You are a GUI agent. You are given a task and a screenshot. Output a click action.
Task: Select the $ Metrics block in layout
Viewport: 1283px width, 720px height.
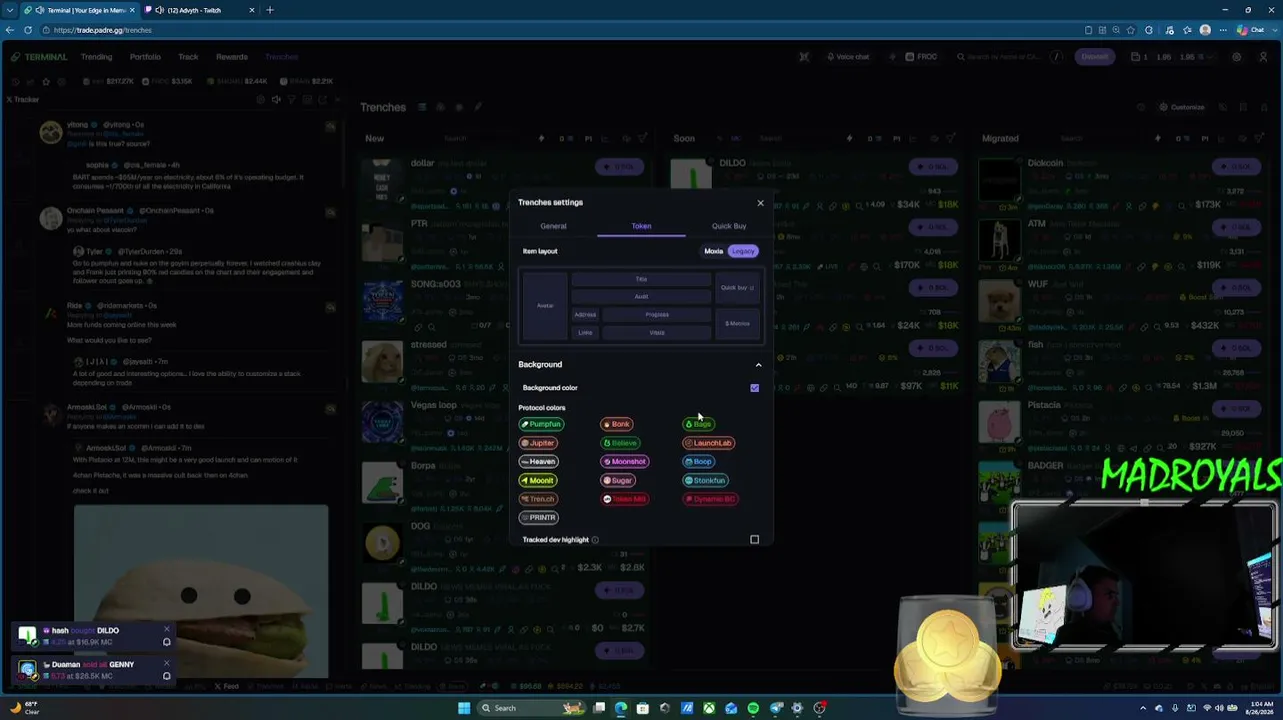coord(737,324)
